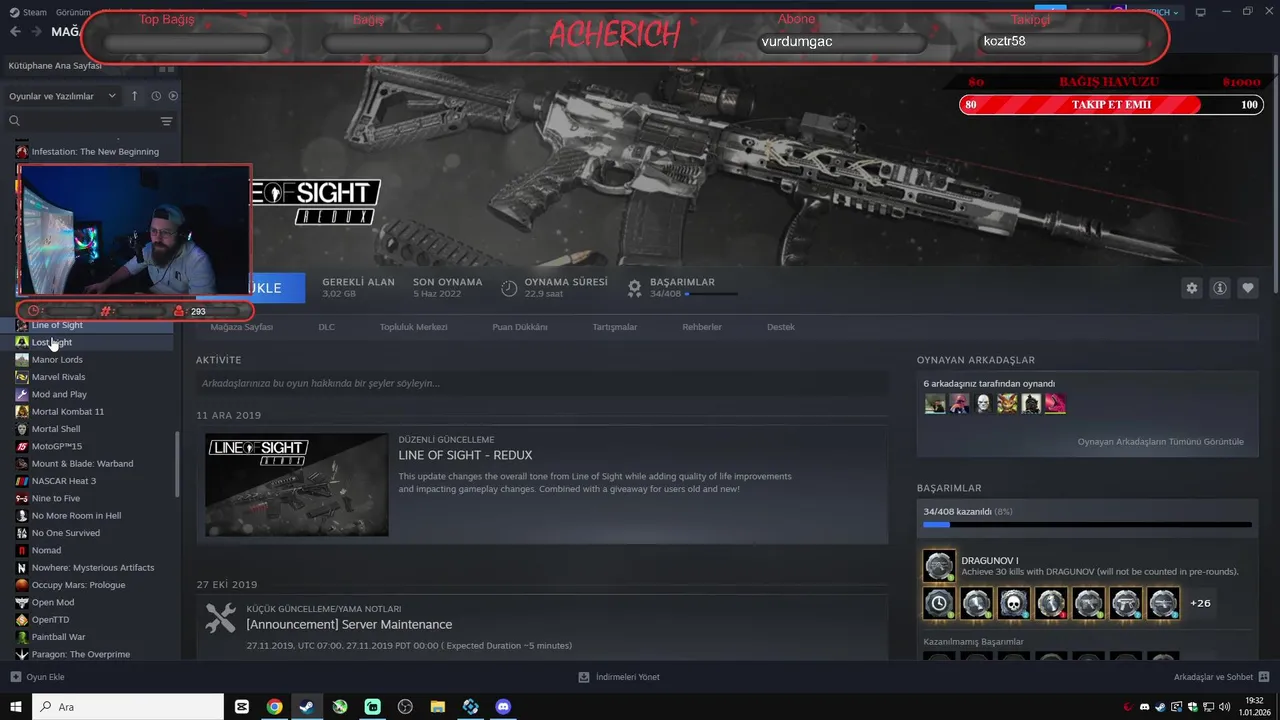
Task: Open the Server Maintenance announcement
Action: click(349, 624)
